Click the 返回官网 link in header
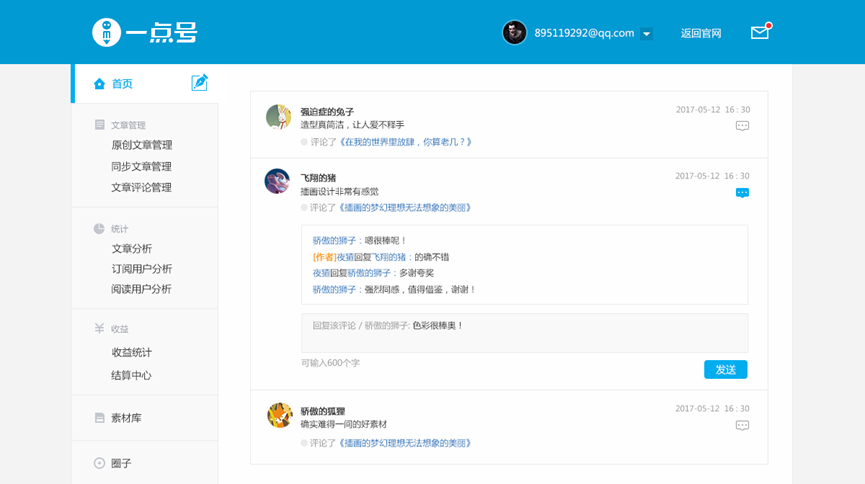 (x=700, y=33)
